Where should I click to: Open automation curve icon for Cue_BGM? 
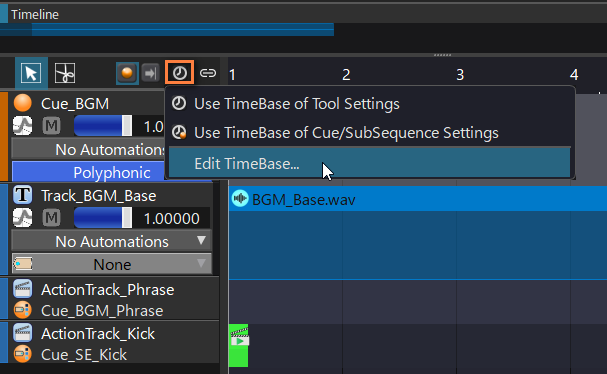pyautogui.click(x=22, y=126)
